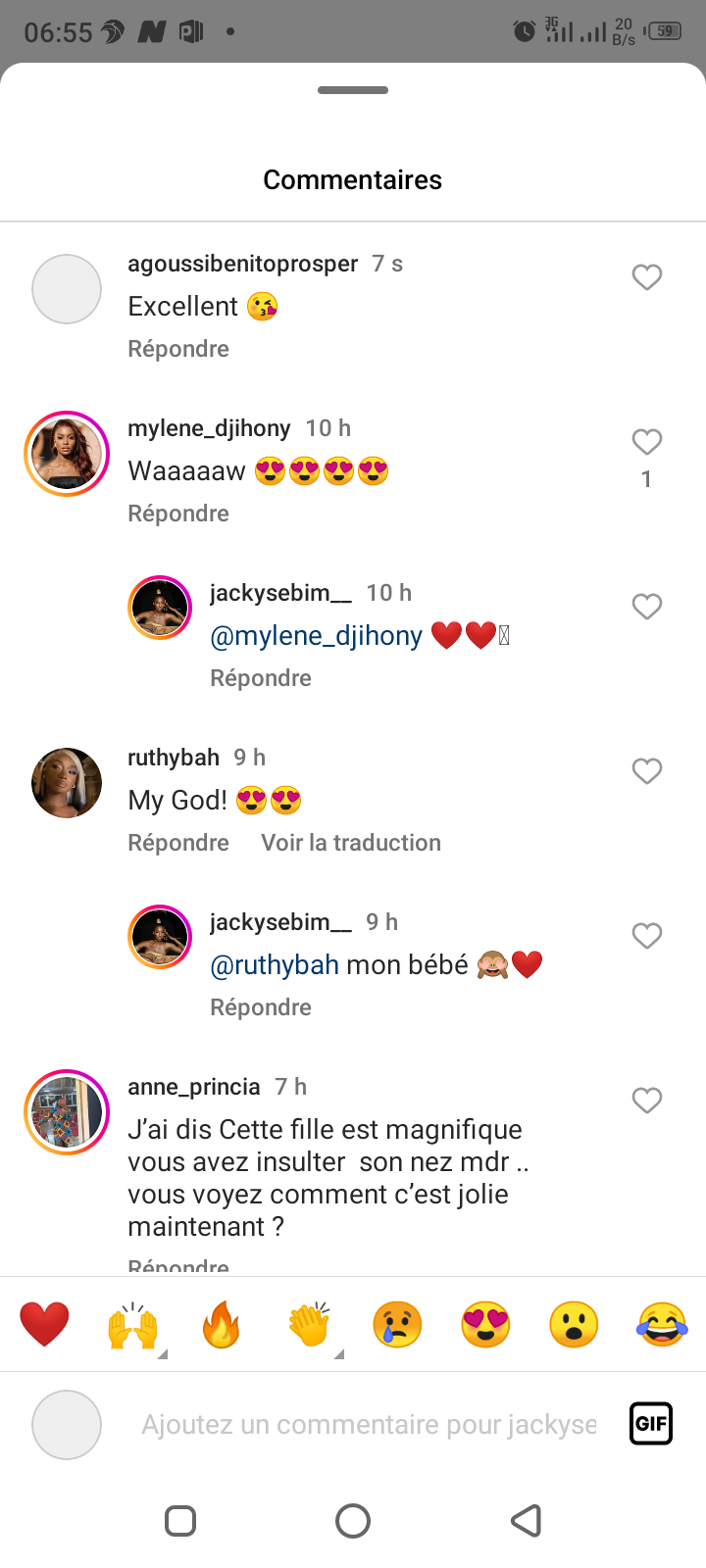Select the raised hands reaction emoji

pos(132,1325)
